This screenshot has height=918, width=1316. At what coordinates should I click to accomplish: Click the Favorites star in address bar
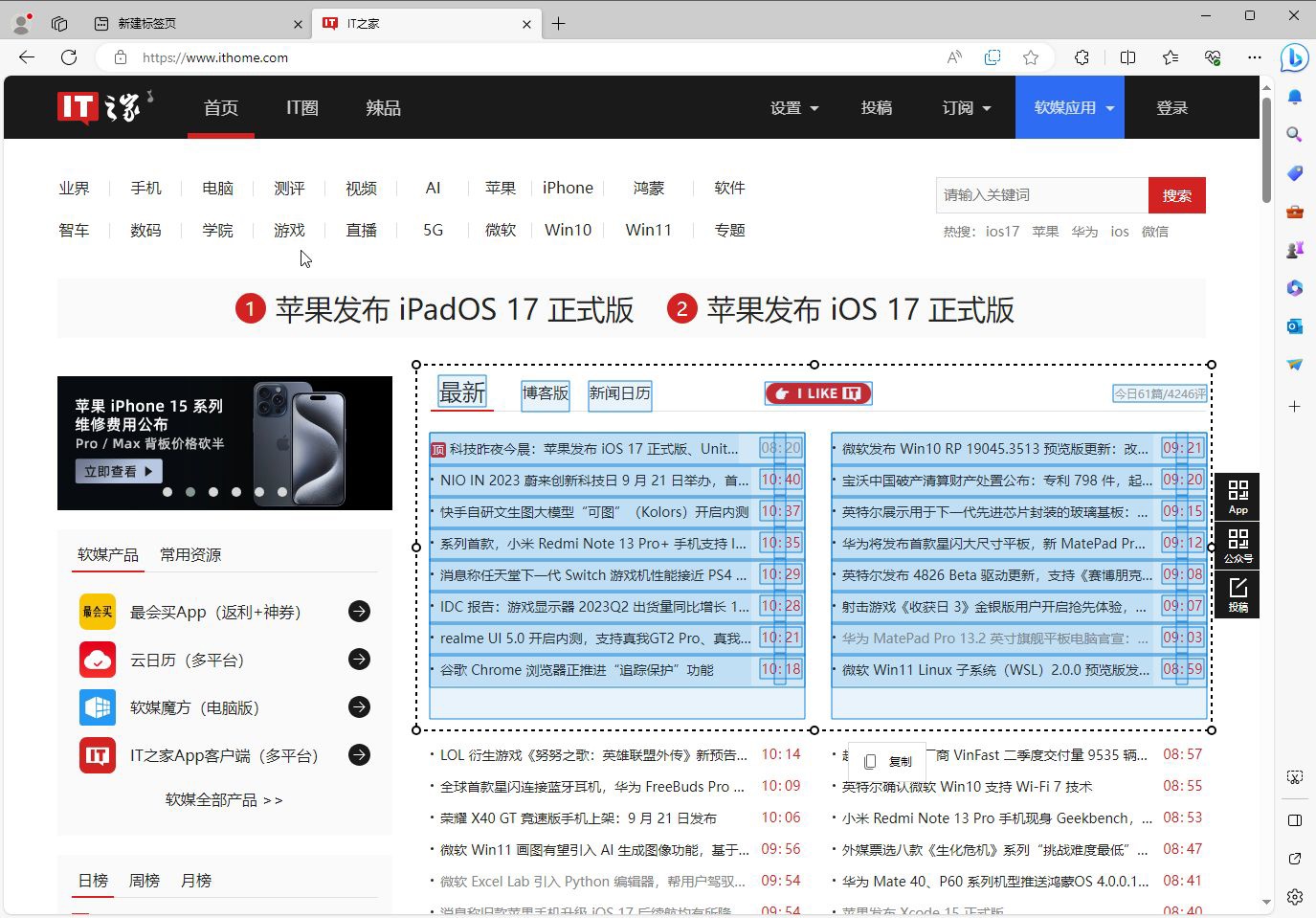point(1031,57)
